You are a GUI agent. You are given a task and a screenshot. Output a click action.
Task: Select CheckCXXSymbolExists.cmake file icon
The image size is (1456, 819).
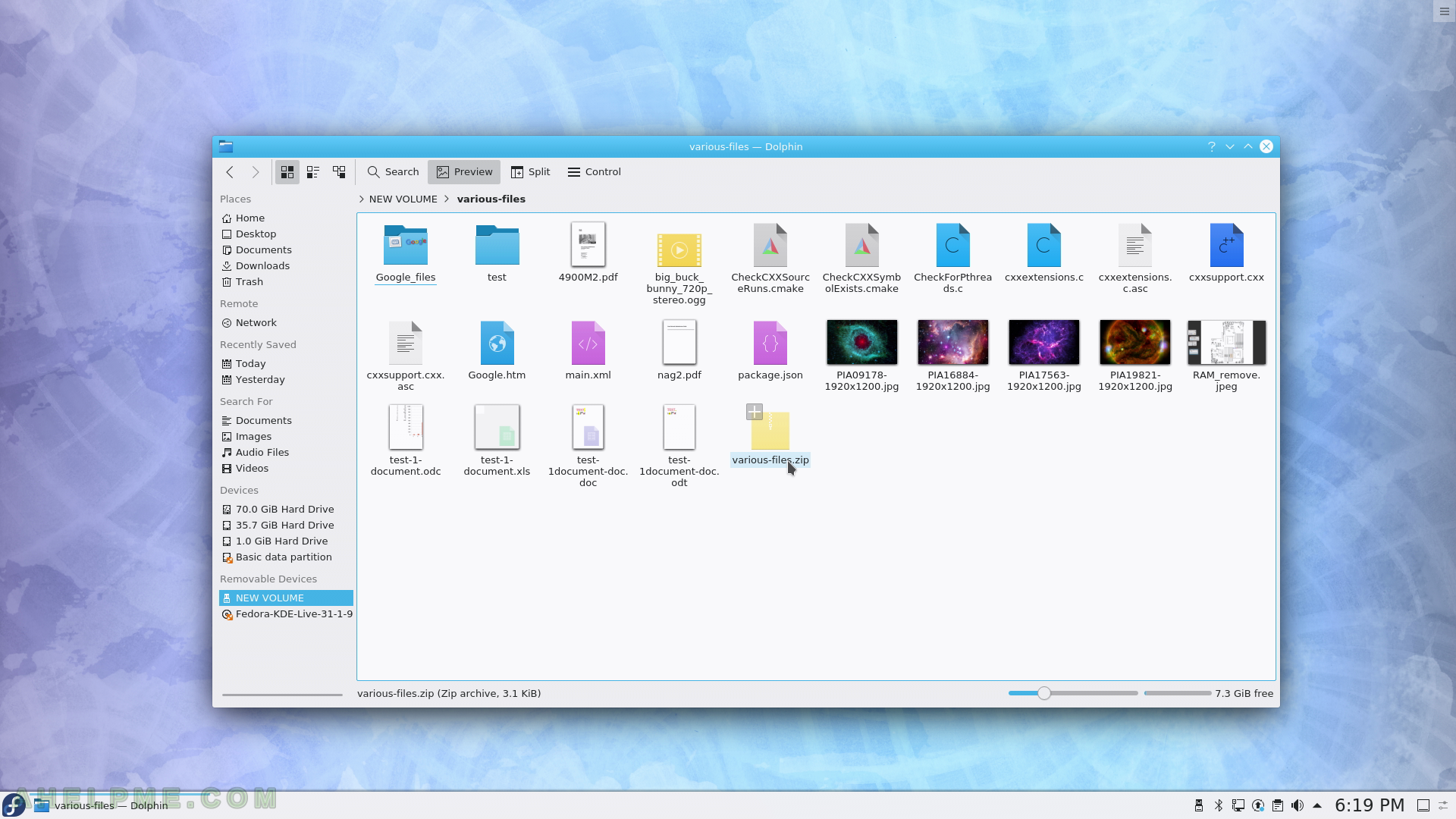(x=861, y=245)
